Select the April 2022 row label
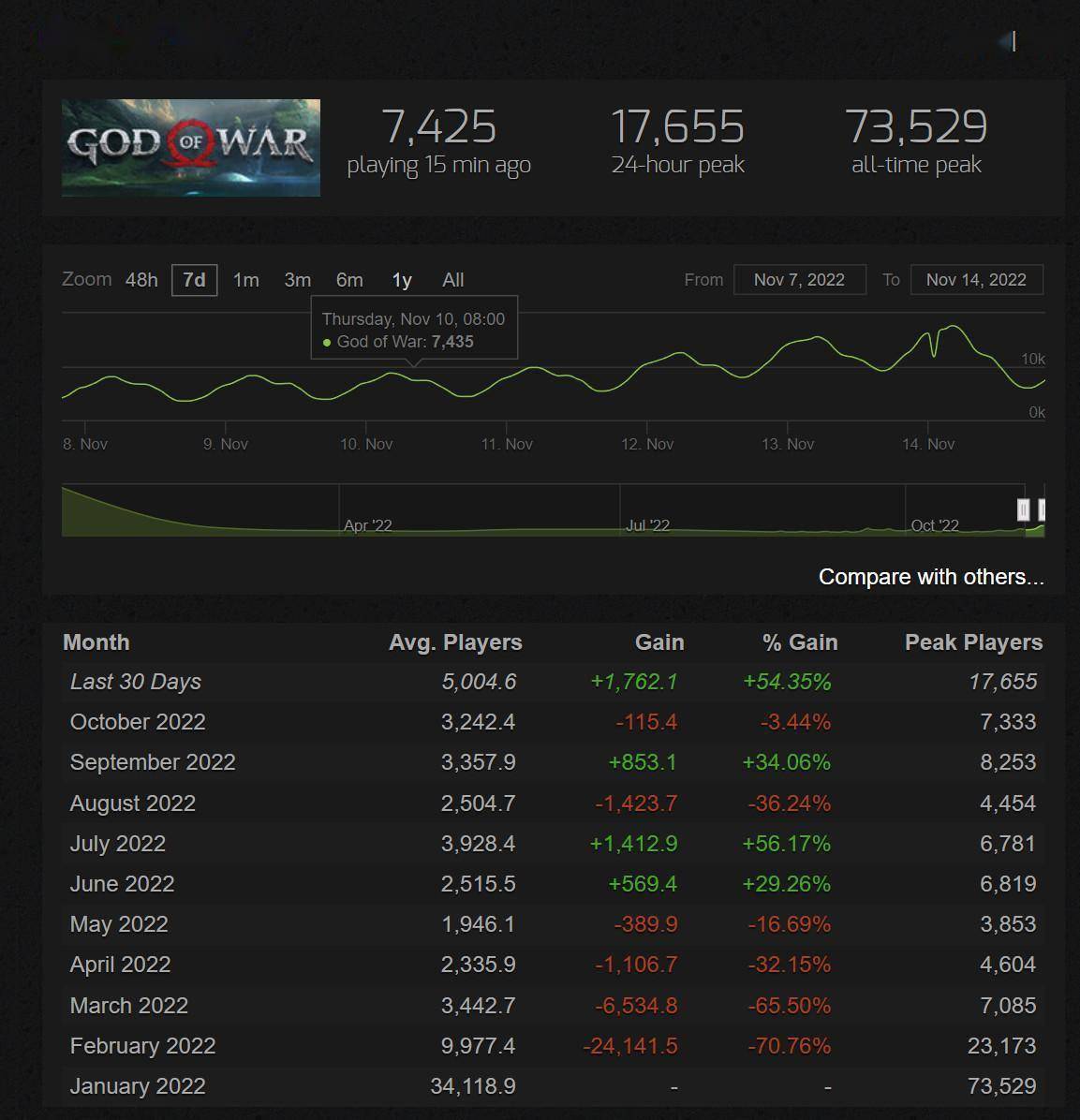Image resolution: width=1080 pixels, height=1120 pixels. pyautogui.click(x=121, y=965)
